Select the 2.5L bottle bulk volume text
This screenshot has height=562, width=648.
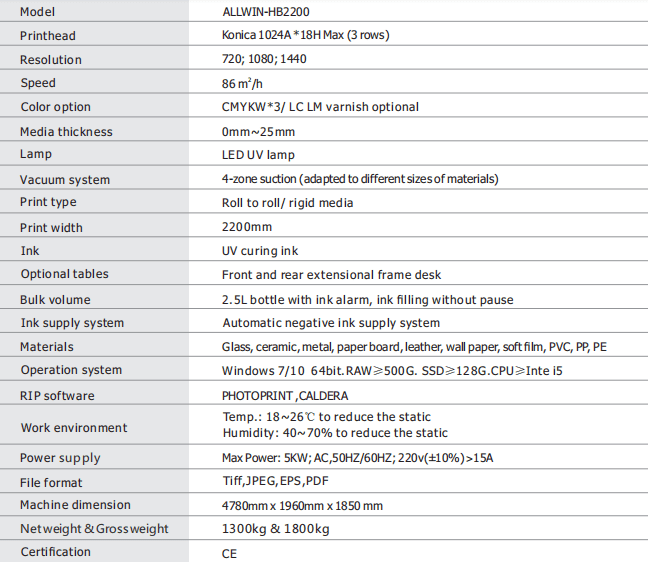pos(367,299)
